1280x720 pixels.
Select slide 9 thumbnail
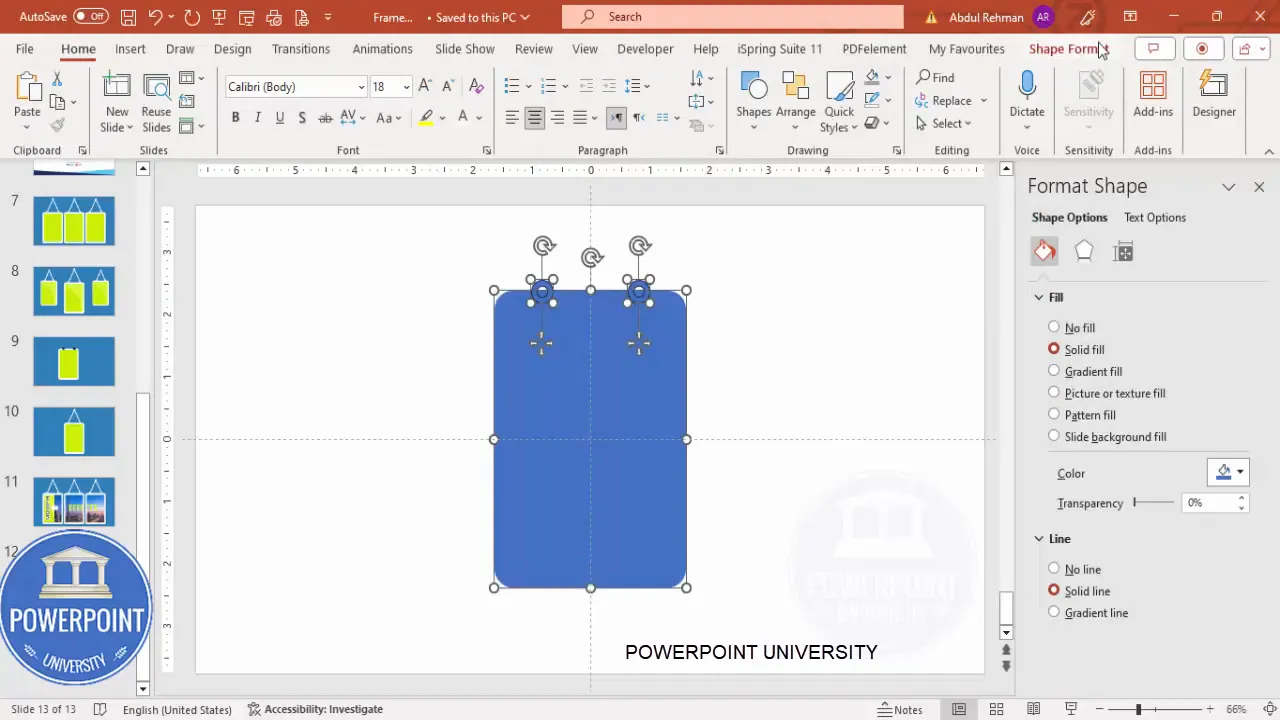(x=73, y=361)
